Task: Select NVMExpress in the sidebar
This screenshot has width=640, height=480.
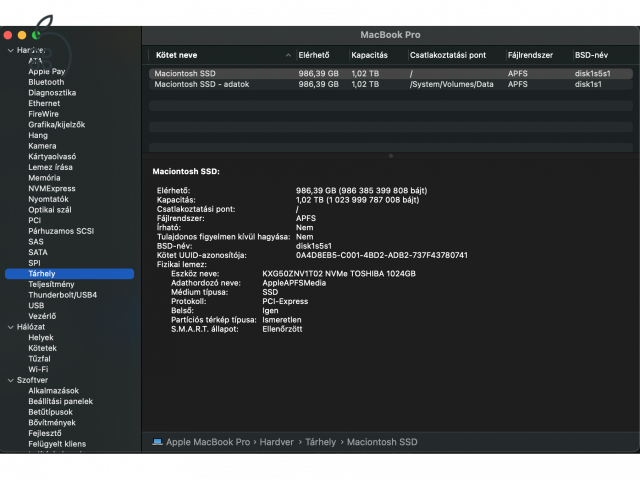Action: [52, 188]
